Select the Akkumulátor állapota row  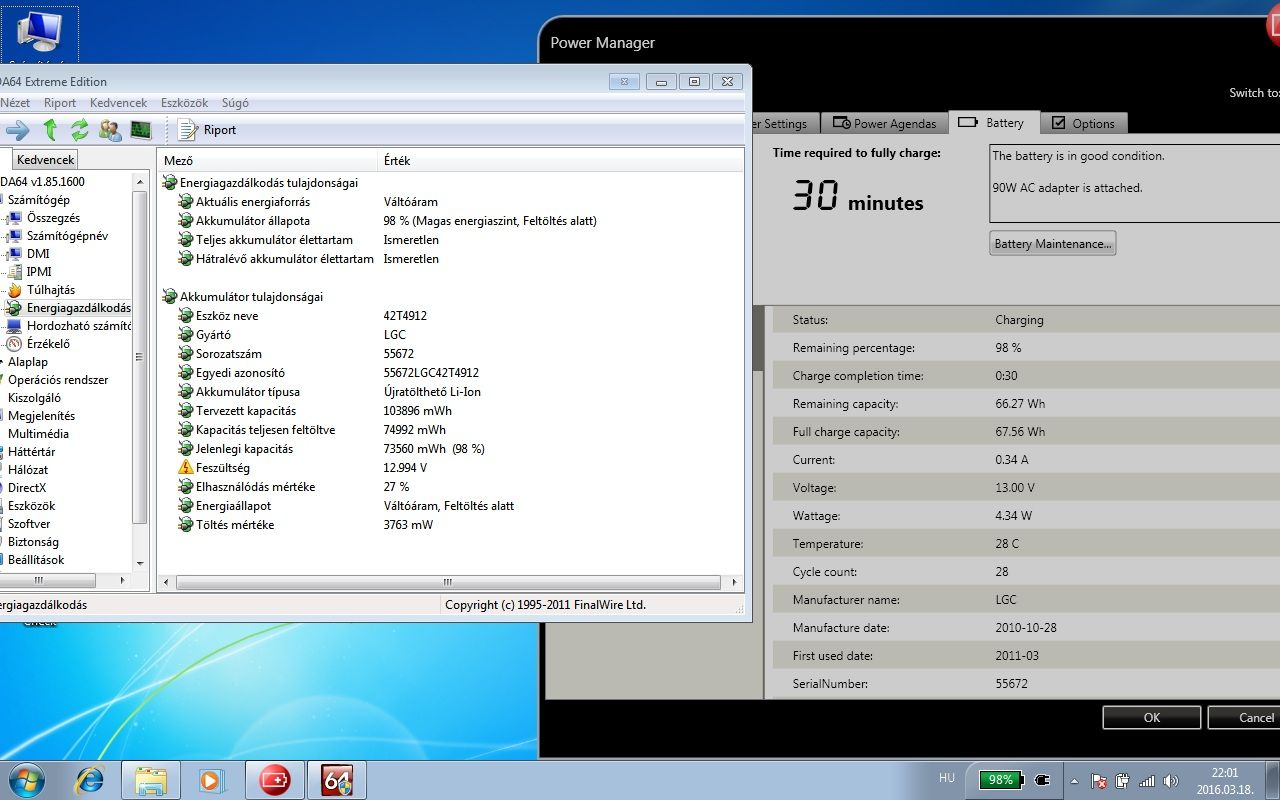tap(450, 221)
